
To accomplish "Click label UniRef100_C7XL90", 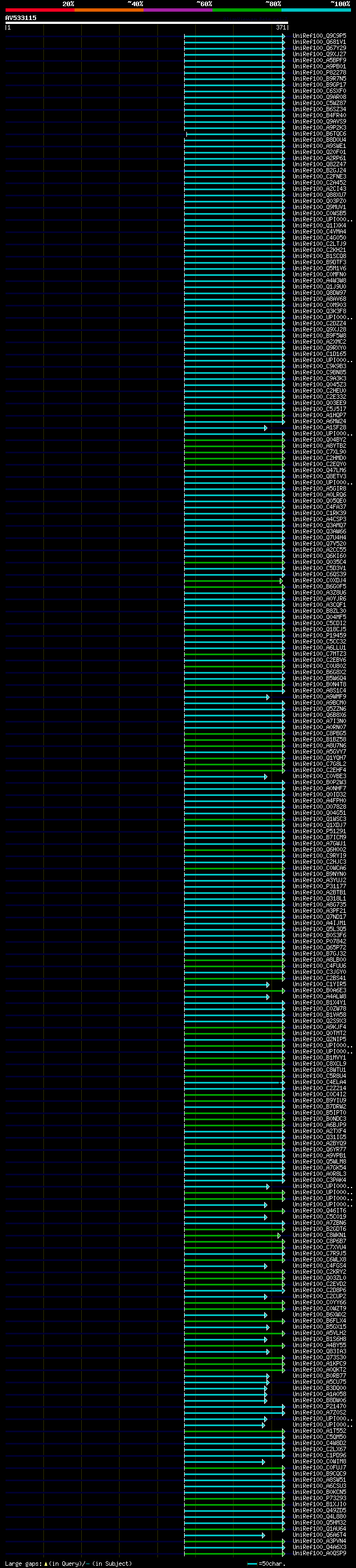I will (319, 452).
